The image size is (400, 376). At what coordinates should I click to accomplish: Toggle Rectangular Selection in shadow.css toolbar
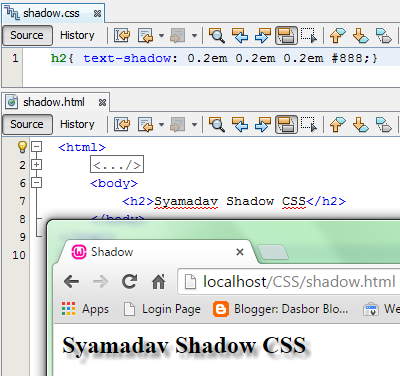coord(309,35)
